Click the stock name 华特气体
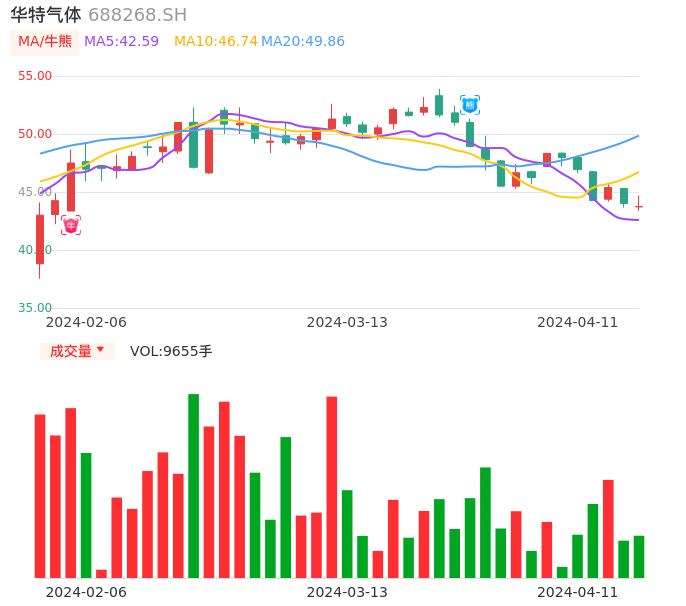686x606 pixels. [x=46, y=15]
